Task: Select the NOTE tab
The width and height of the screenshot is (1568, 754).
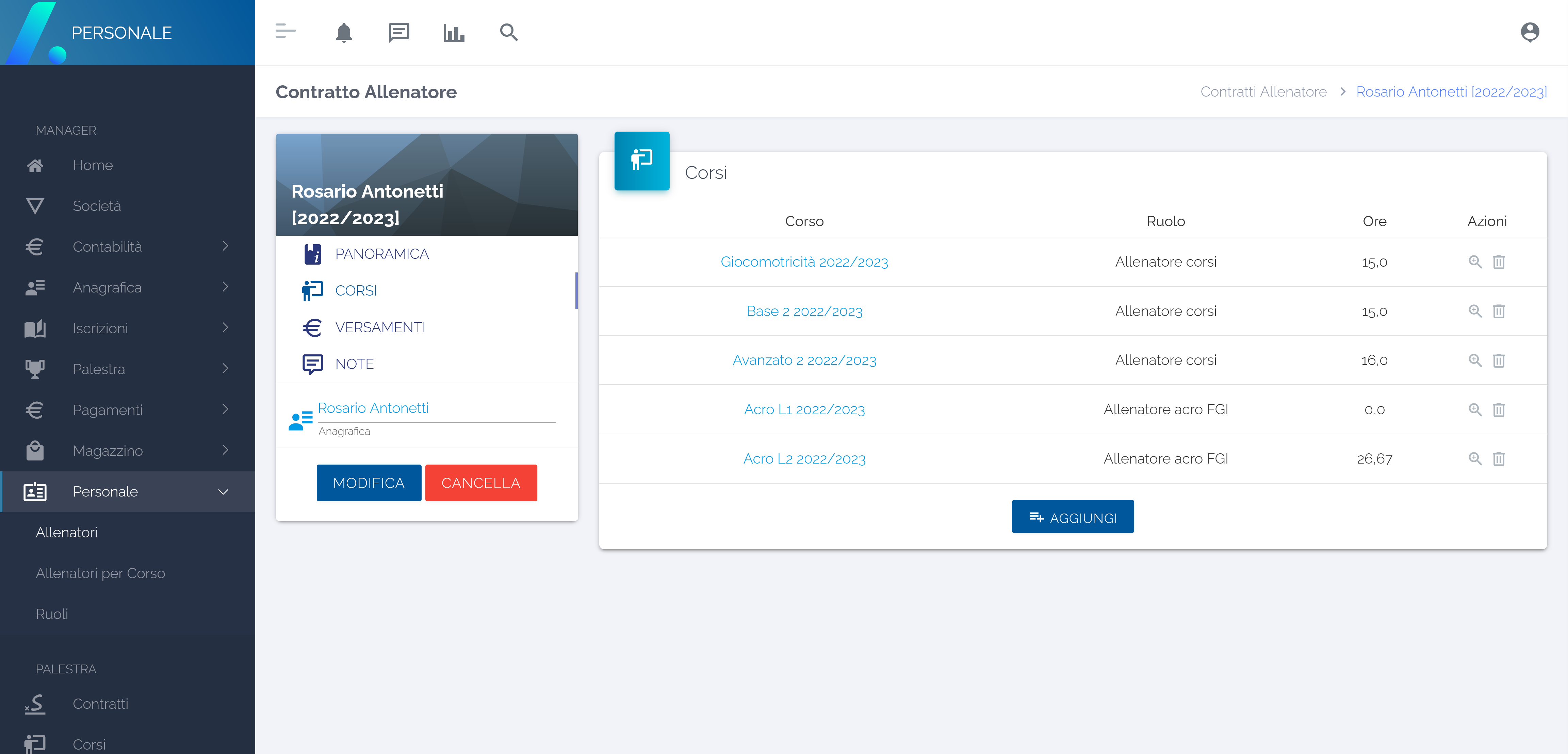Action: click(x=354, y=364)
